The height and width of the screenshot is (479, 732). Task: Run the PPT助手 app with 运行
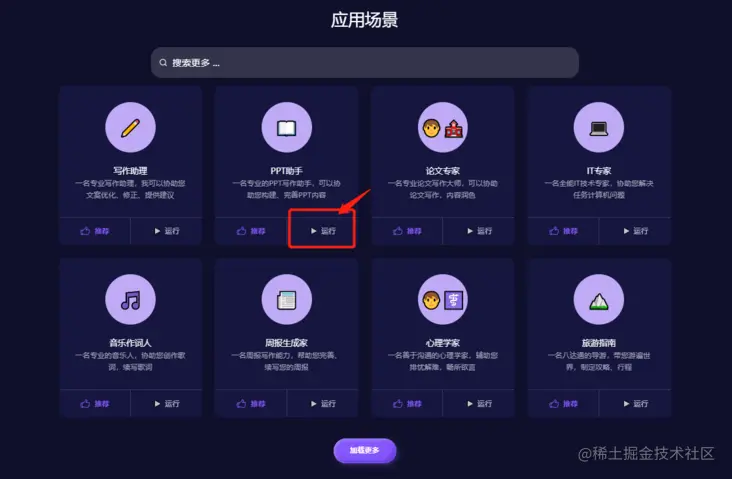pyautogui.click(x=323, y=231)
